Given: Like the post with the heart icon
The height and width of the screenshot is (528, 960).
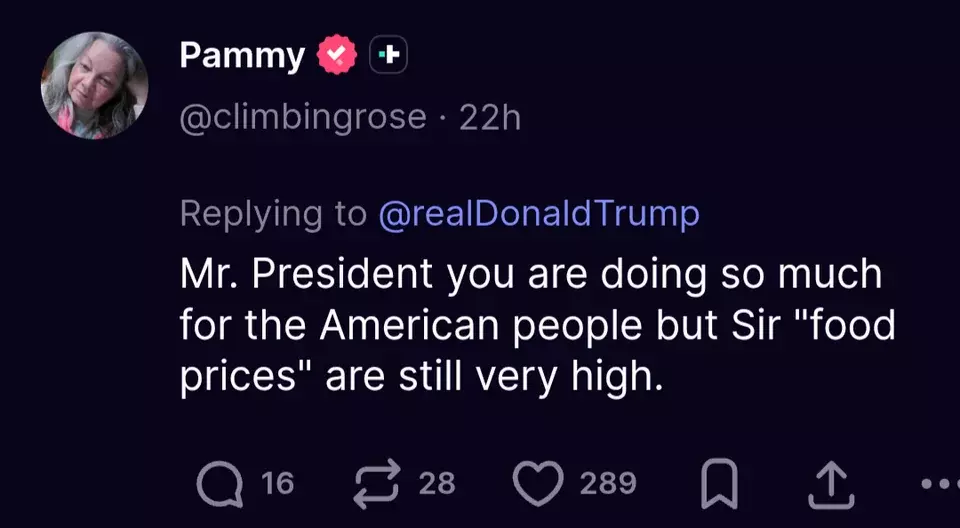Looking at the screenshot, I should (x=538, y=483).
